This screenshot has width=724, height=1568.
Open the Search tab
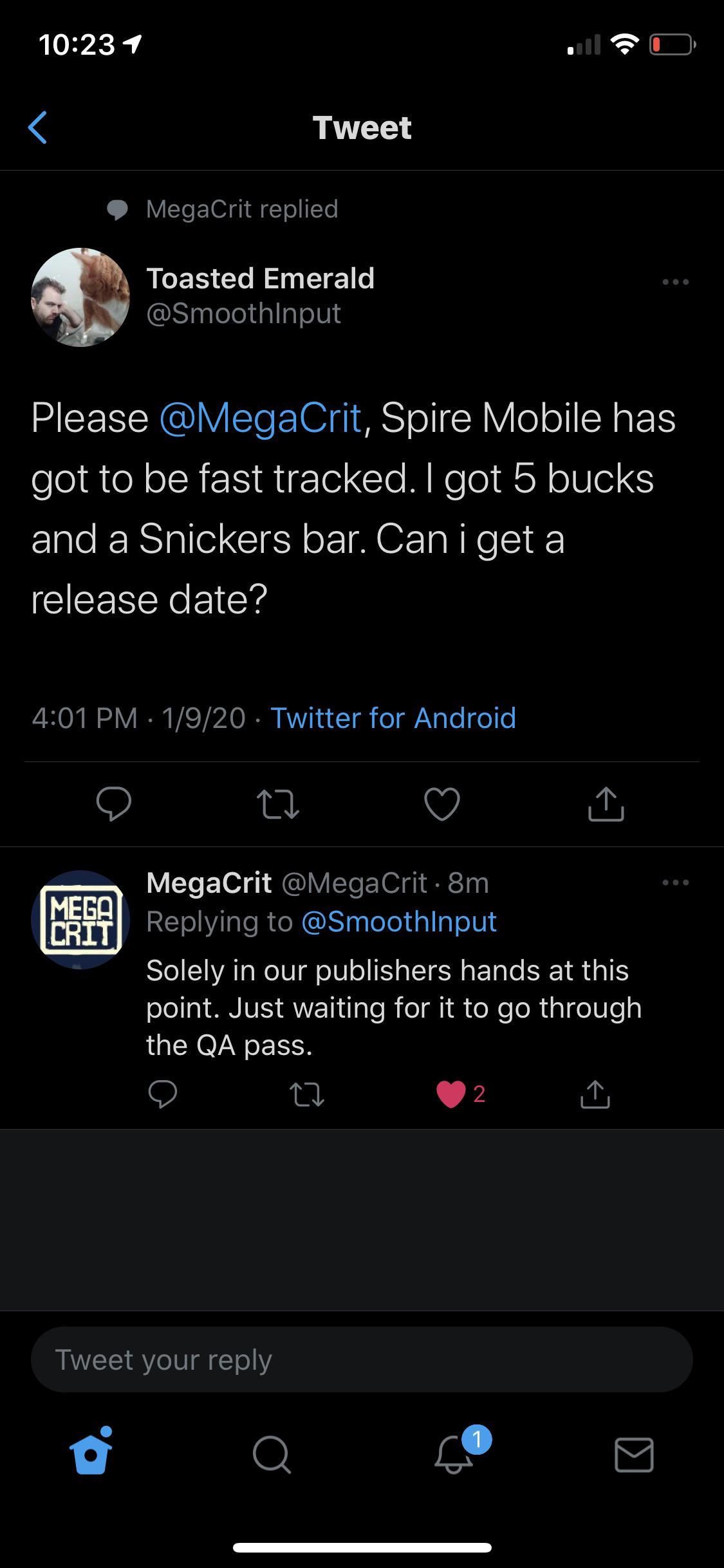tap(271, 1456)
